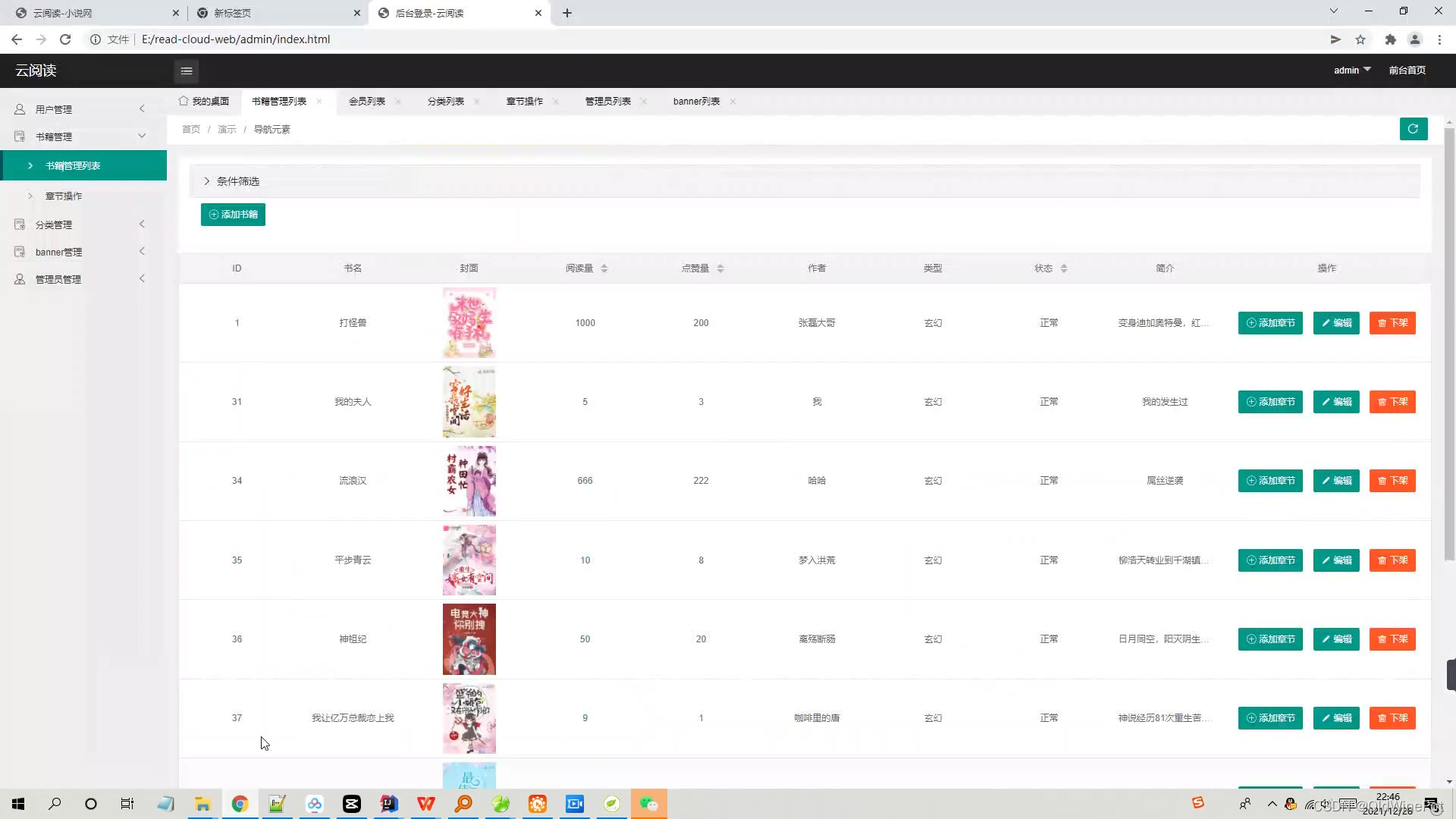Screen dimensions: 1456x819
Task: Open WeChat from the taskbar
Action: 648,804
